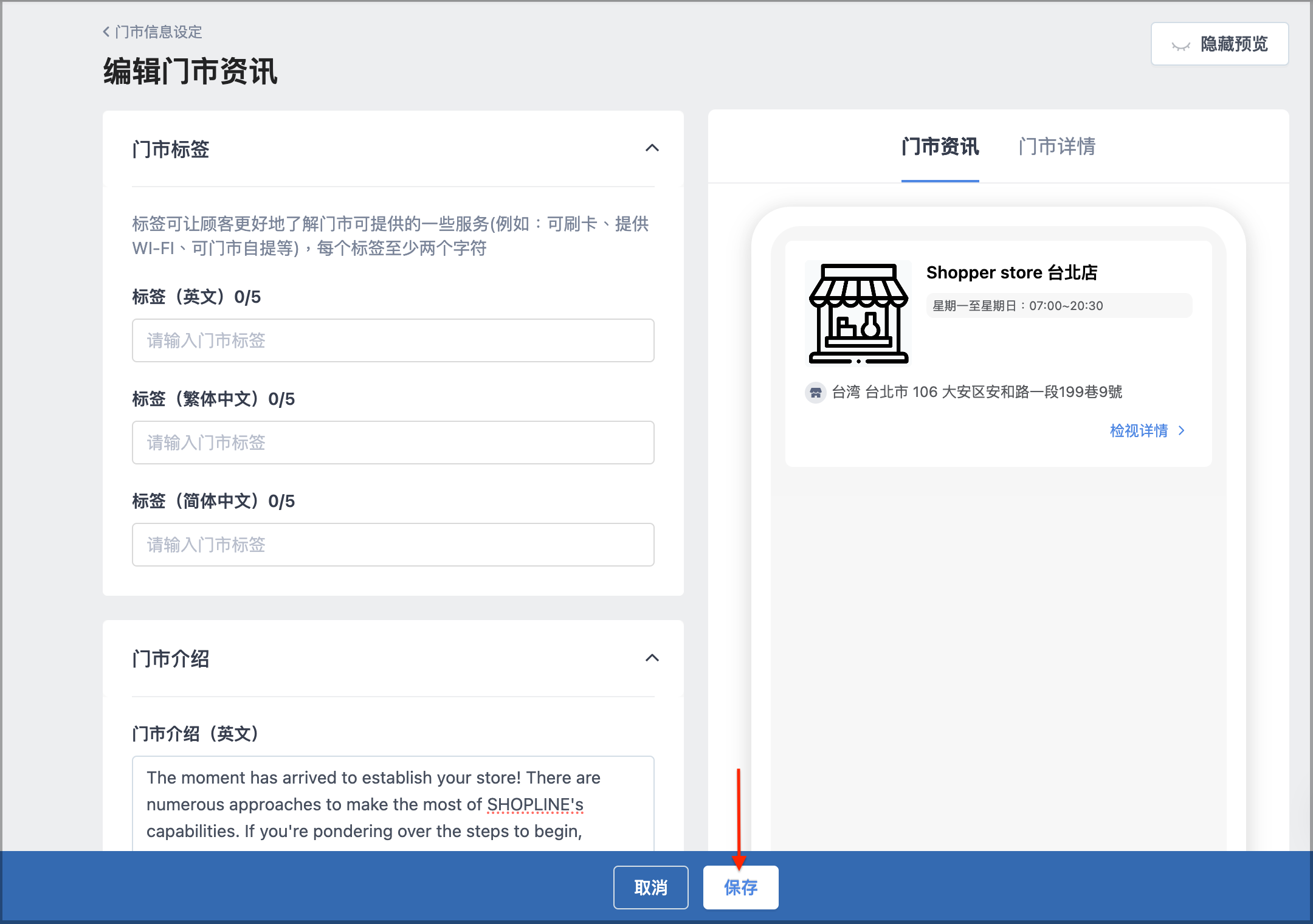Open the 检视详情 link

[x=1139, y=430]
